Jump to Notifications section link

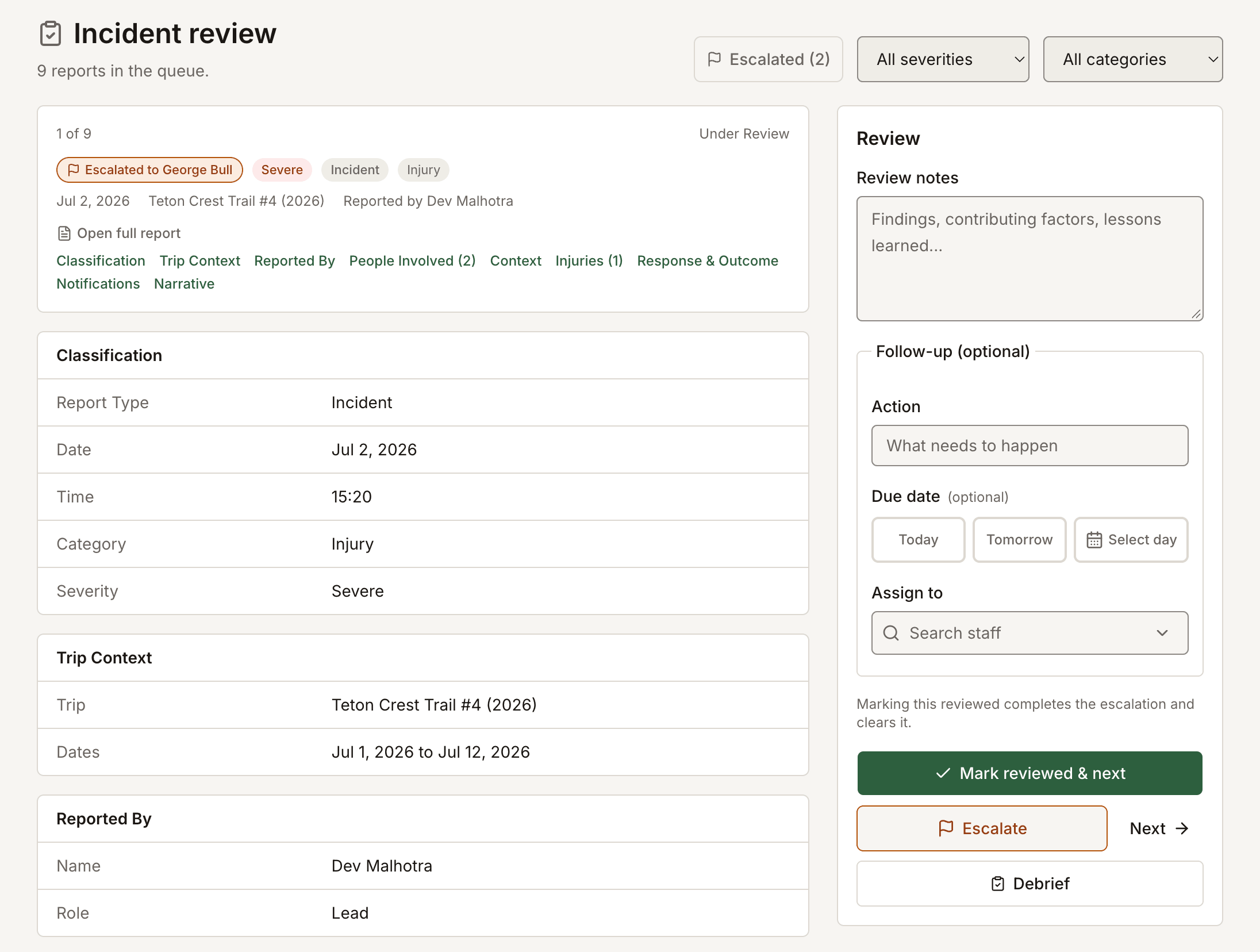click(x=98, y=284)
